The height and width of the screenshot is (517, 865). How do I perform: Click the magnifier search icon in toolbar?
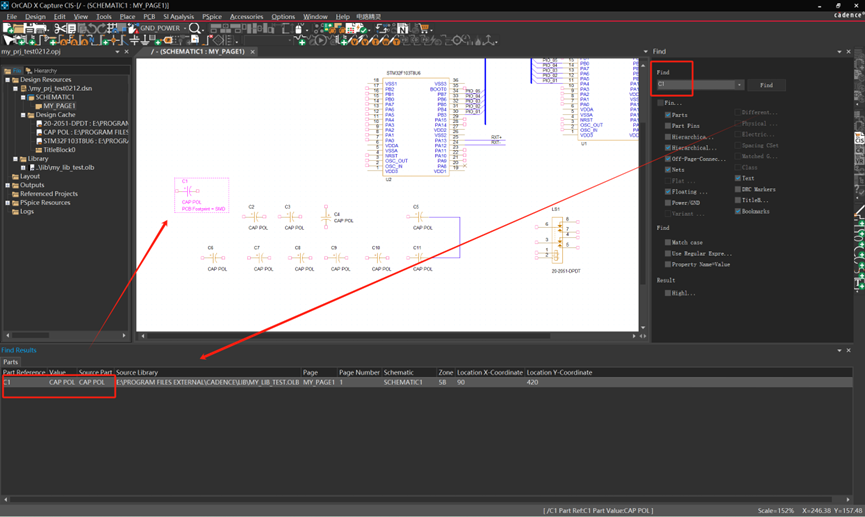coord(194,28)
